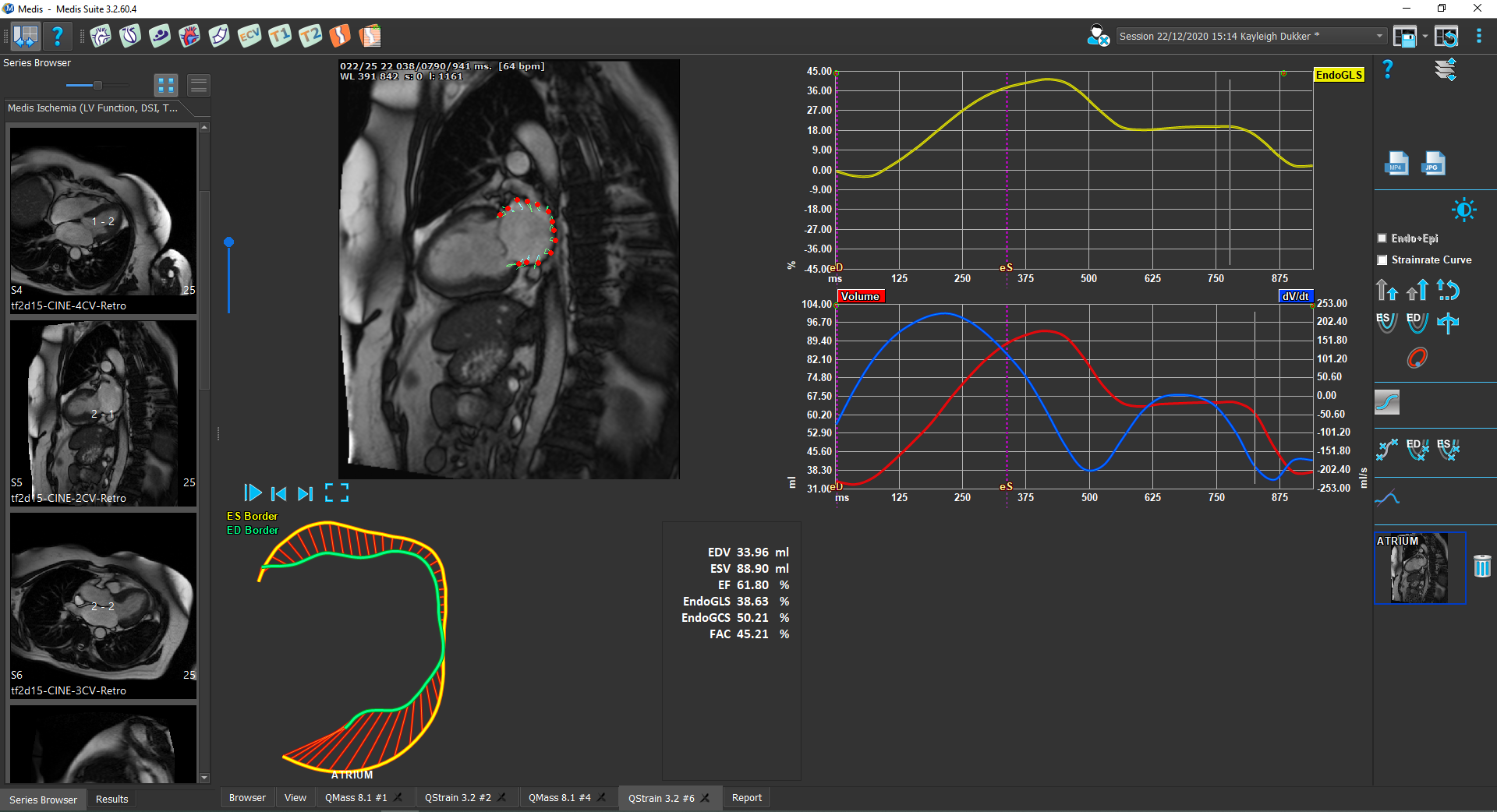This screenshot has width=1497, height=812.
Task: Switch to the Report tab
Action: click(746, 797)
